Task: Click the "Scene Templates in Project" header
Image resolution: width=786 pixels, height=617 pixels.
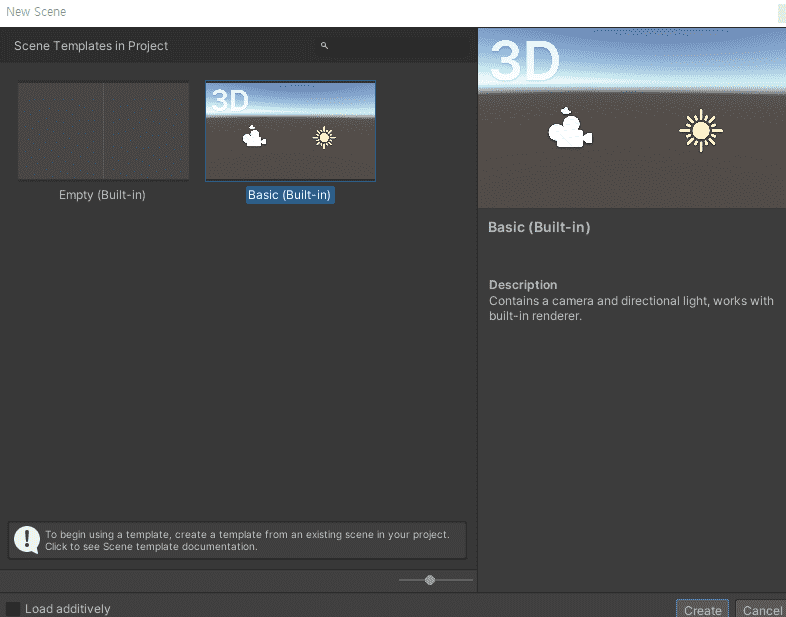Action: tap(91, 46)
